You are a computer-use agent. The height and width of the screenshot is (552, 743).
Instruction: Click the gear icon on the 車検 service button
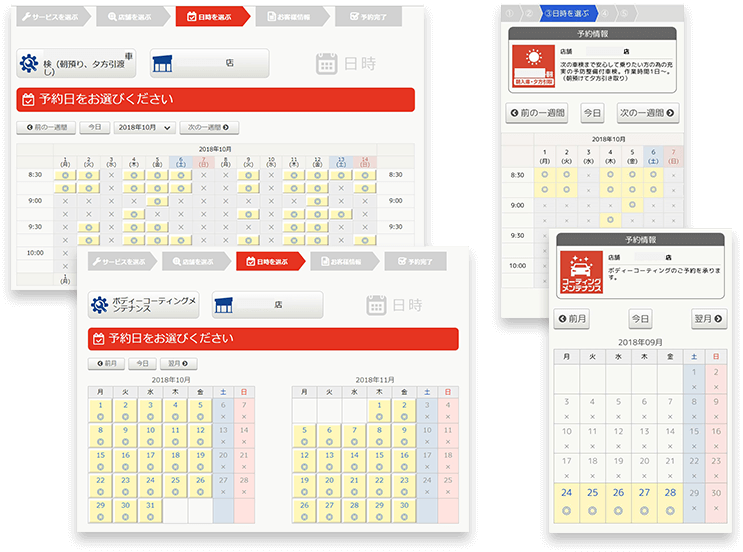click(29, 63)
